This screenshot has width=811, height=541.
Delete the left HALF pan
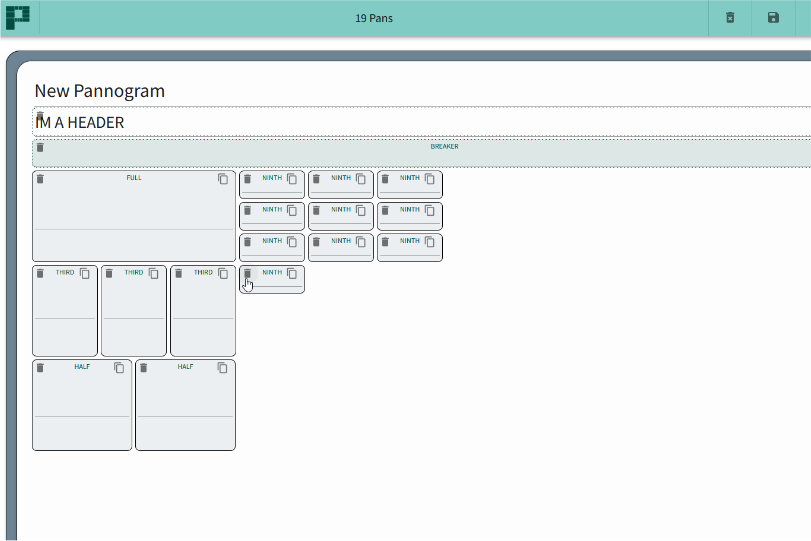point(40,367)
